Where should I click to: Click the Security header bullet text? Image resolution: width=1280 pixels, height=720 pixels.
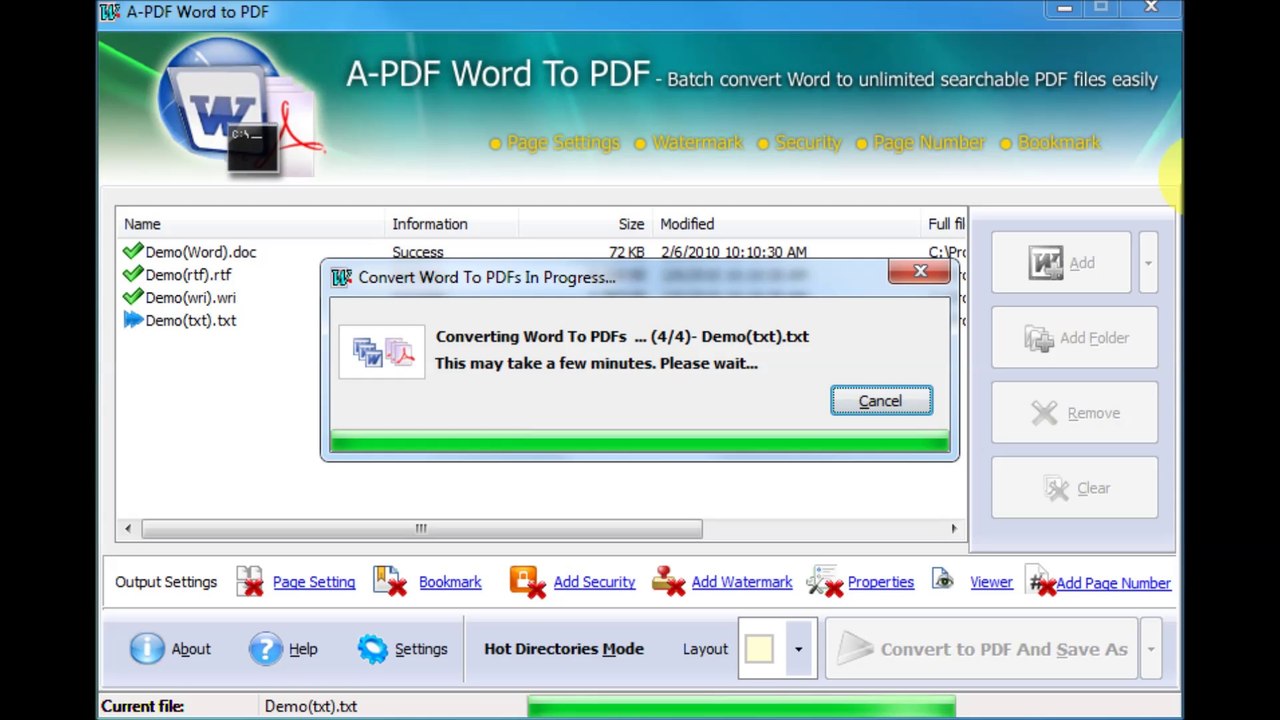point(808,143)
